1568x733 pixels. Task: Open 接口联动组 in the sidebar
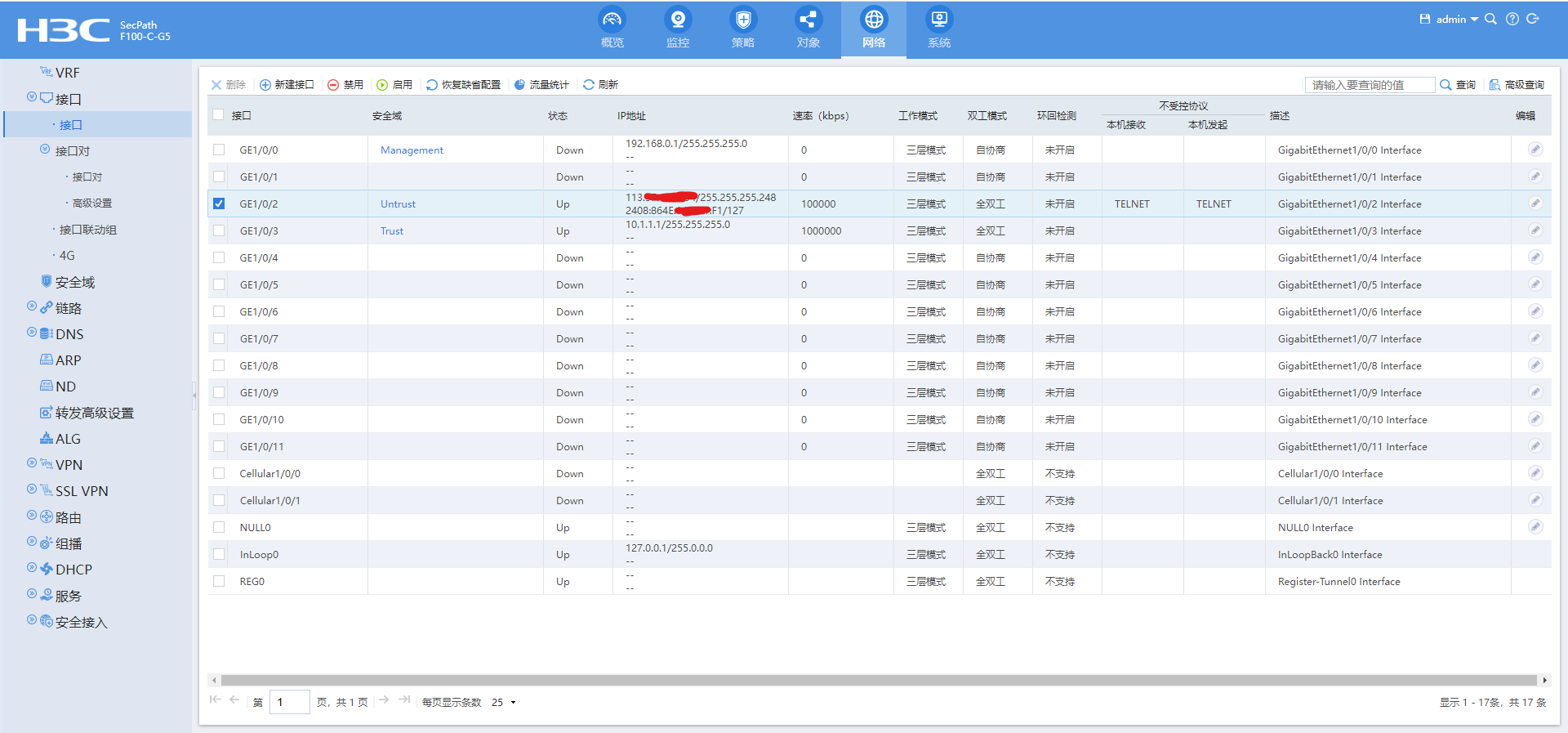coord(88,230)
